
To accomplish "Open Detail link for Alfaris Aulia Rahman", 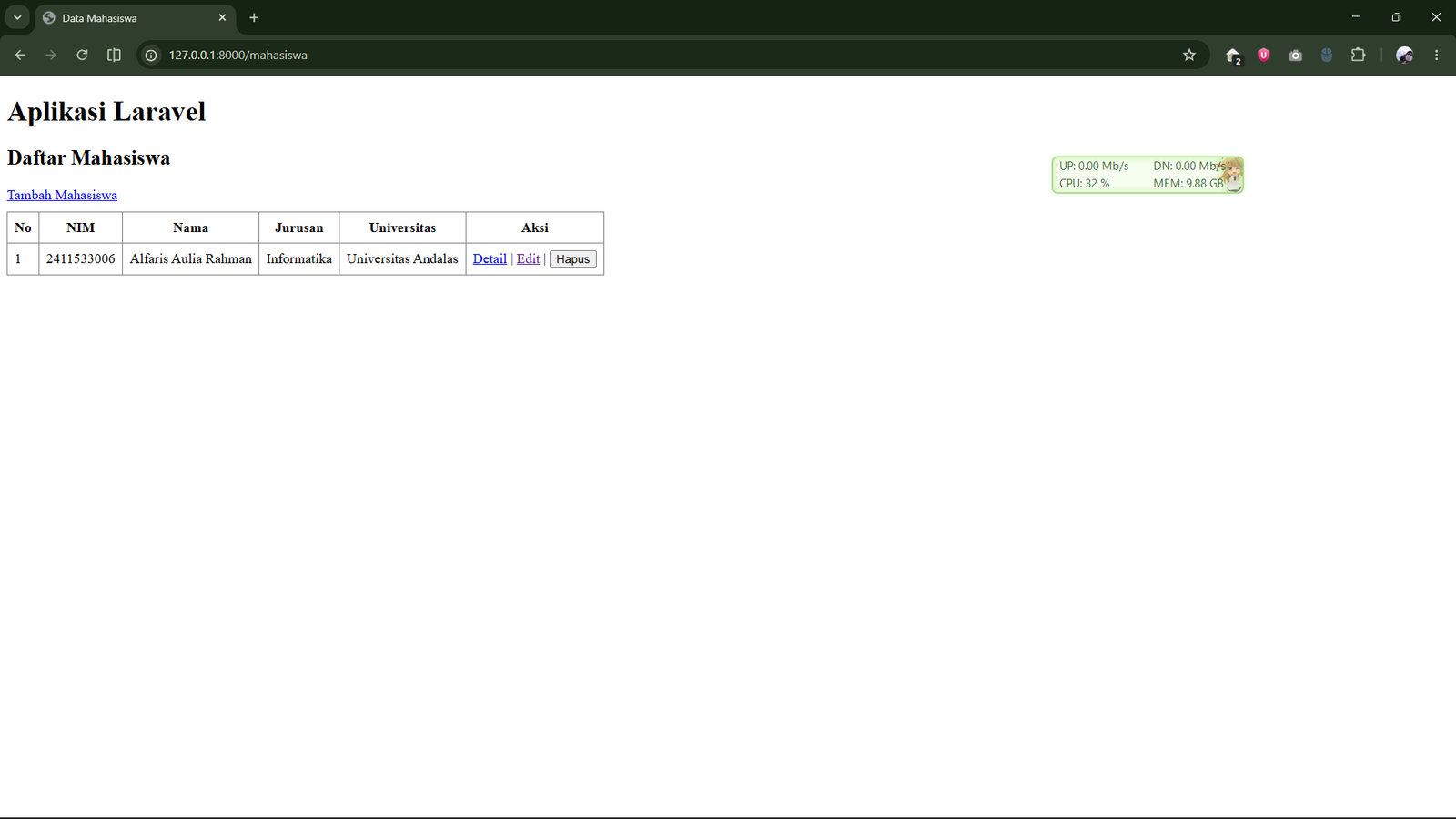I will click(490, 258).
